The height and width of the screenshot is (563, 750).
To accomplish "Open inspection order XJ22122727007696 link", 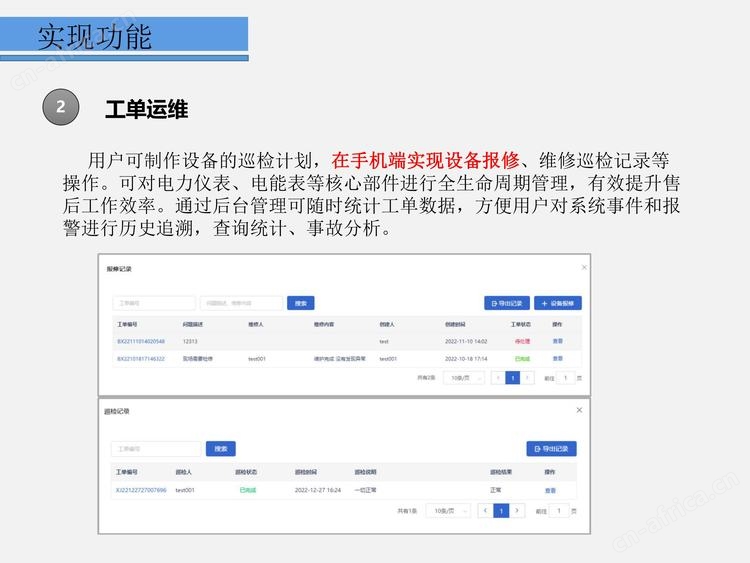I will (x=140, y=490).
